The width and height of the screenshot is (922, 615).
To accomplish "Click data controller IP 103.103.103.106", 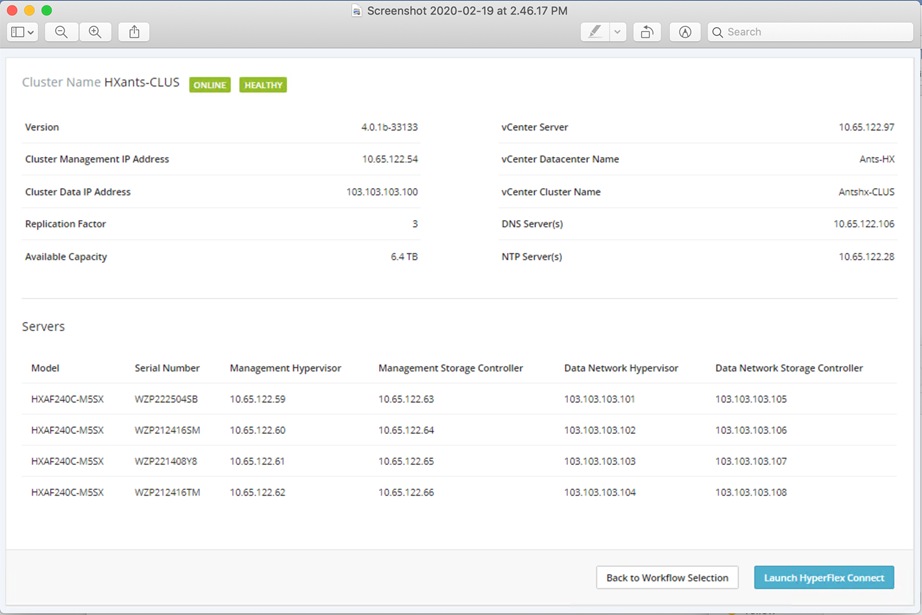I will pyautogui.click(x=751, y=430).
